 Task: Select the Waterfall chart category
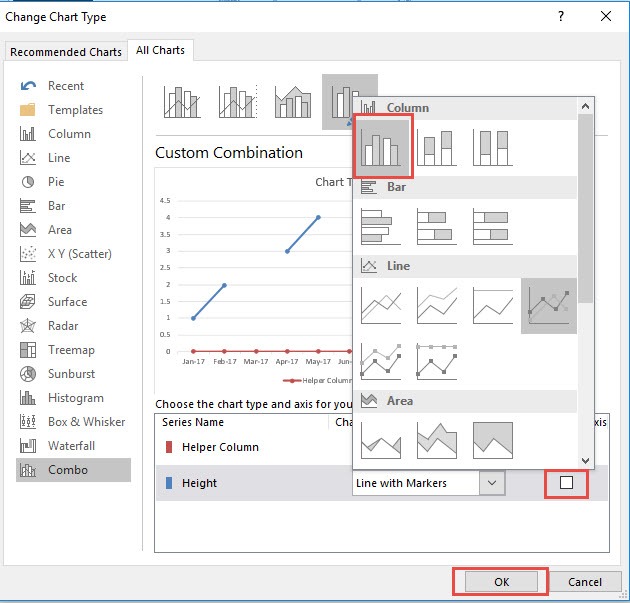(x=73, y=446)
